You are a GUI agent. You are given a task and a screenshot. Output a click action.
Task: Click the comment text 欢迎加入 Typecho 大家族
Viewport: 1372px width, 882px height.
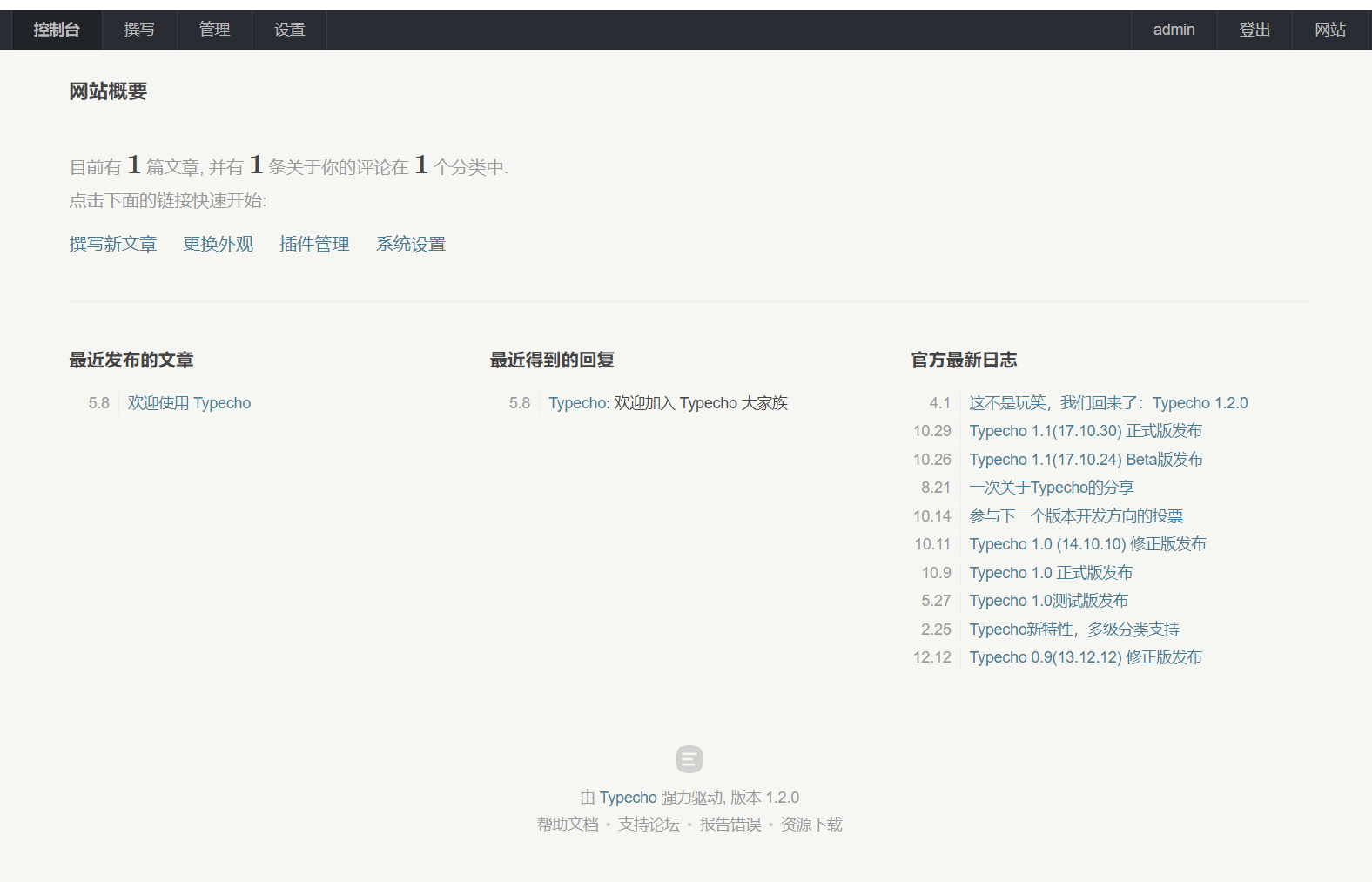tap(701, 403)
